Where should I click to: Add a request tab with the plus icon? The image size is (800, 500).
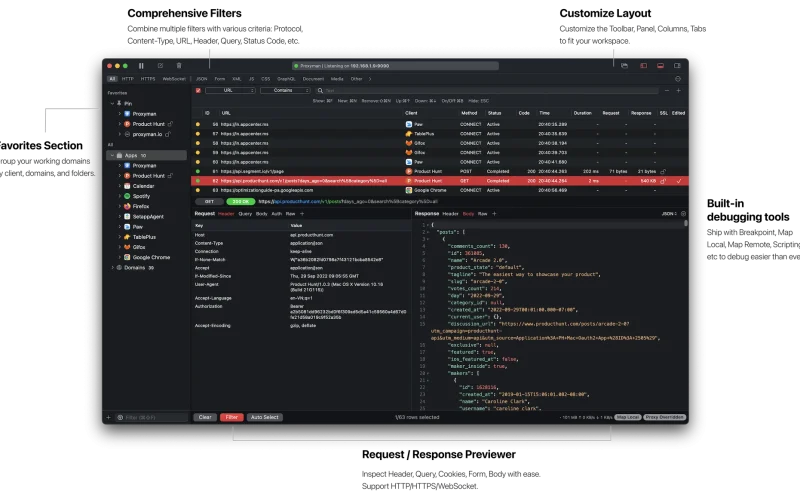click(x=302, y=214)
